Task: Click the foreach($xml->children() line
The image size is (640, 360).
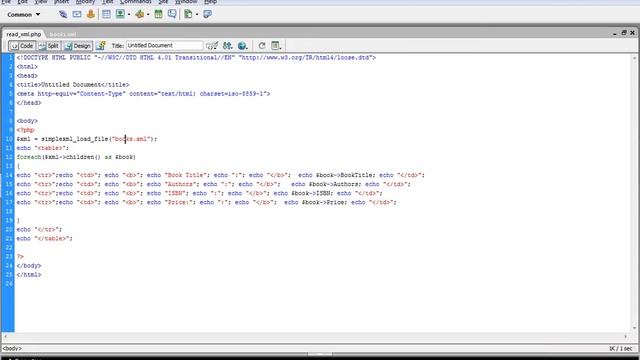Action: 76,157
